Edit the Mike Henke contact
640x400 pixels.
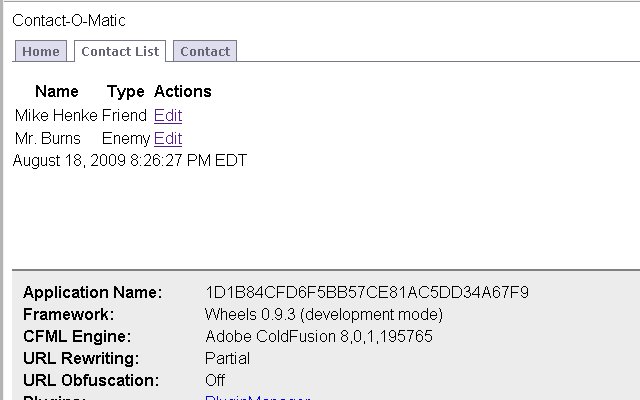168,116
